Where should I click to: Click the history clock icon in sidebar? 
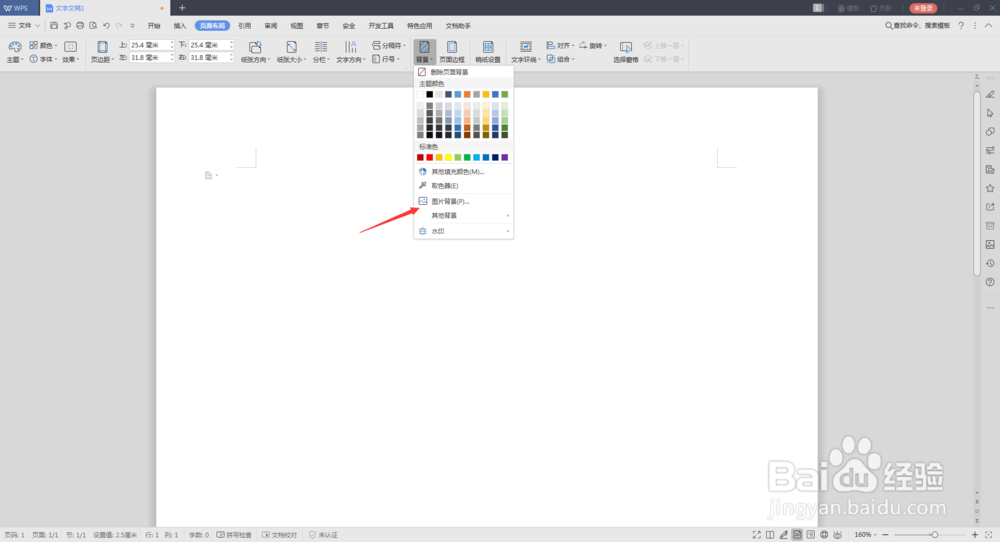pos(990,263)
